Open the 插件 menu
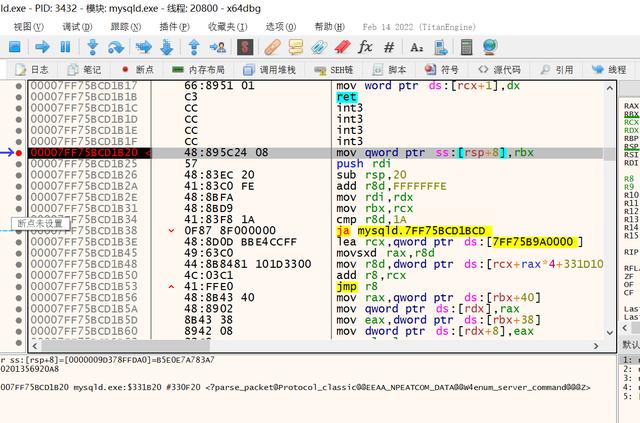The image size is (640, 423). [x=174, y=27]
